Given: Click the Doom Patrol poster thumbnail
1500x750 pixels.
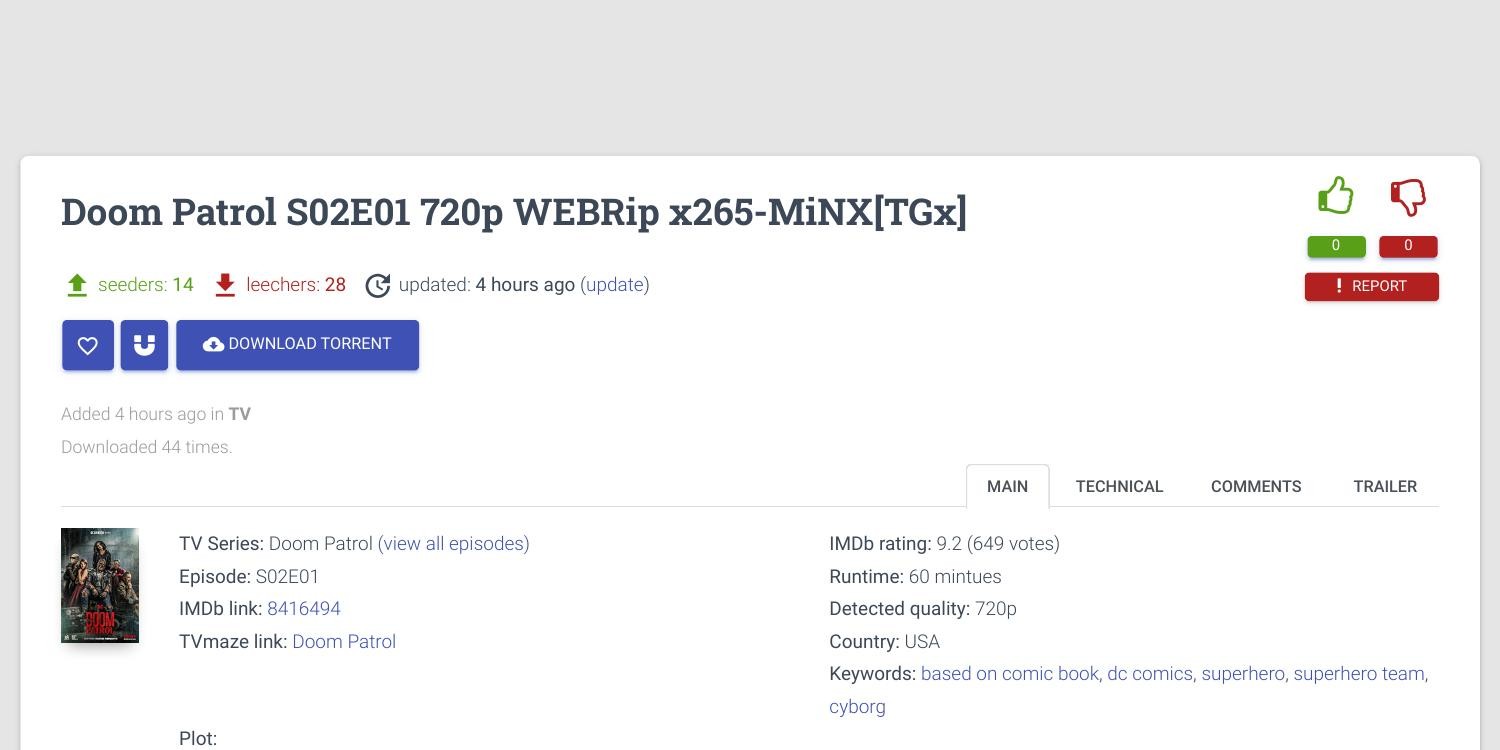Looking at the screenshot, I should pyautogui.click(x=100, y=585).
